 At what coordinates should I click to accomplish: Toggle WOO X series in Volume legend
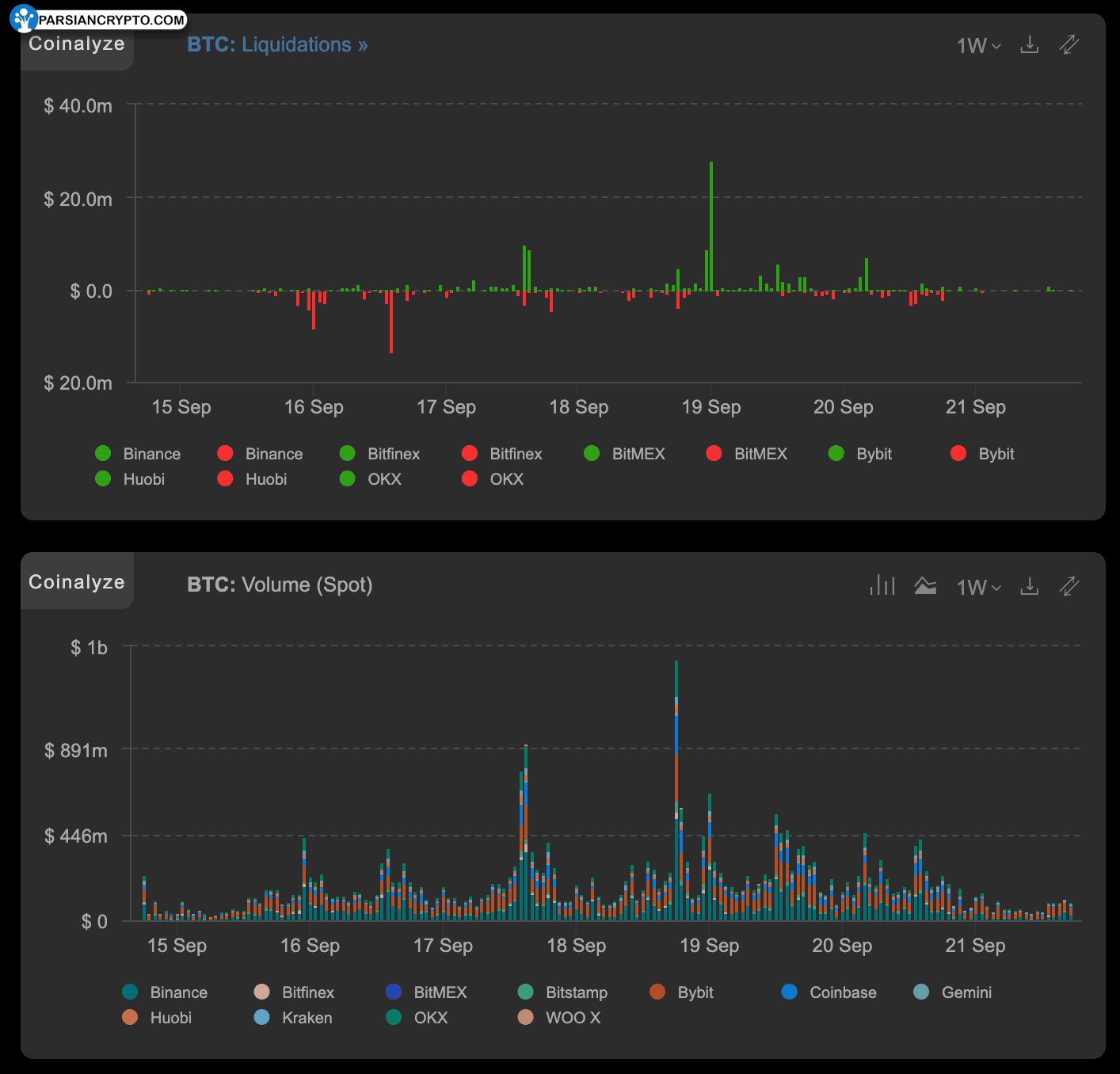(558, 1018)
